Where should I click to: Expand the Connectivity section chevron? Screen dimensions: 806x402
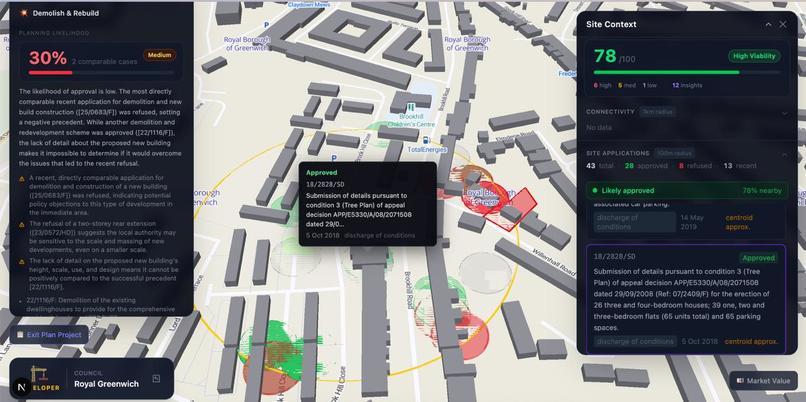[784, 112]
